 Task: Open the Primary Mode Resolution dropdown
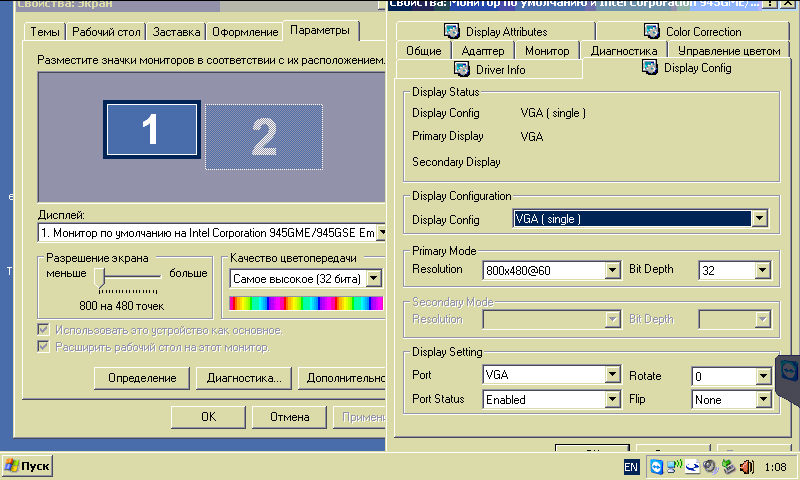coord(612,270)
